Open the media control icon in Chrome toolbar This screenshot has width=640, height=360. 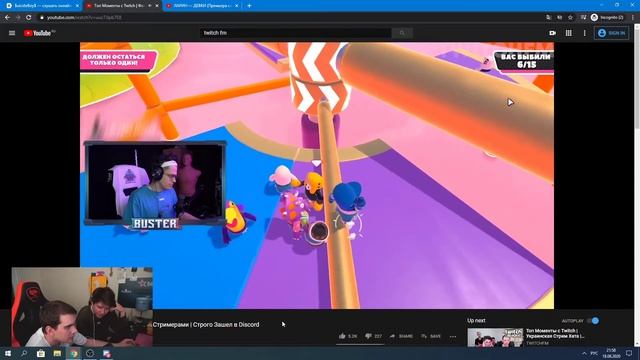tap(583, 18)
